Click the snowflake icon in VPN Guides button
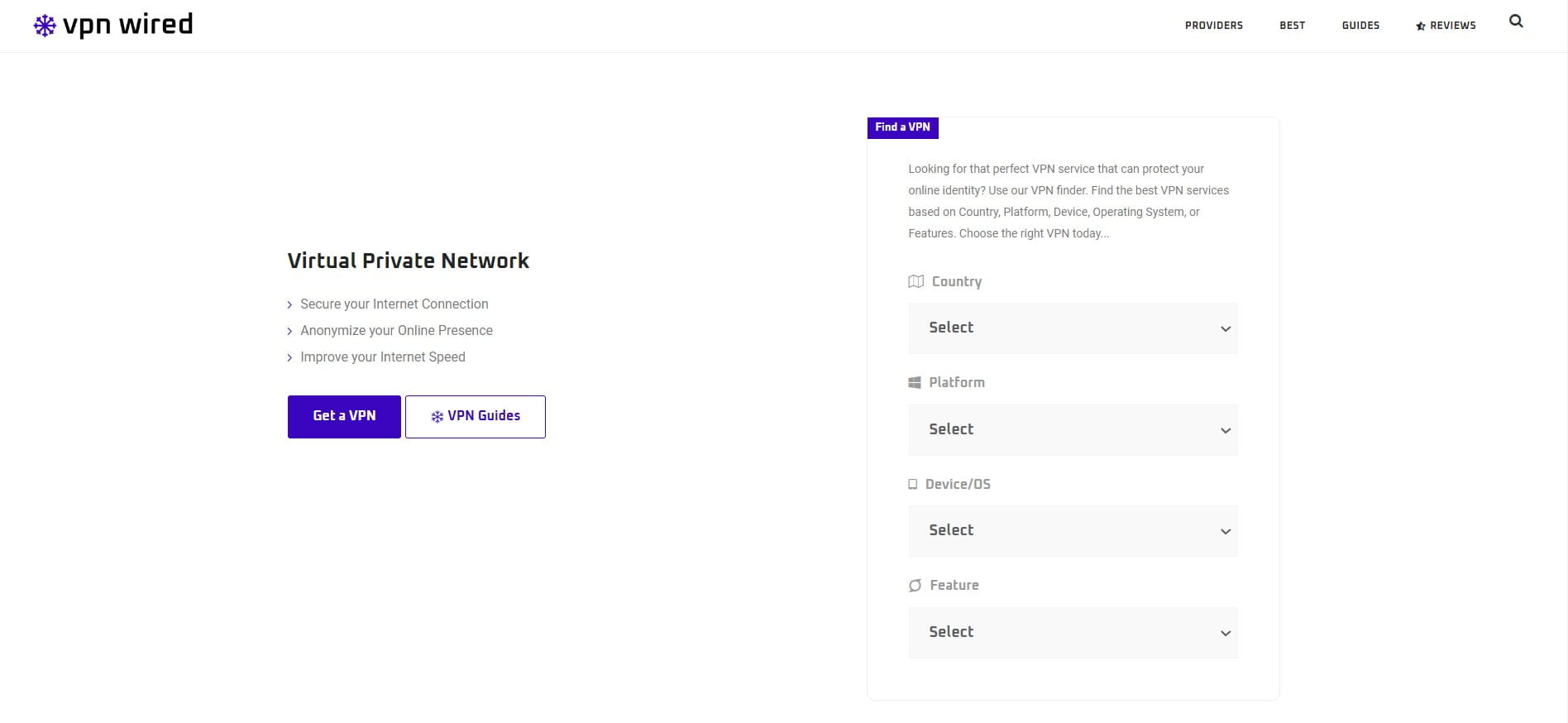 tap(437, 417)
